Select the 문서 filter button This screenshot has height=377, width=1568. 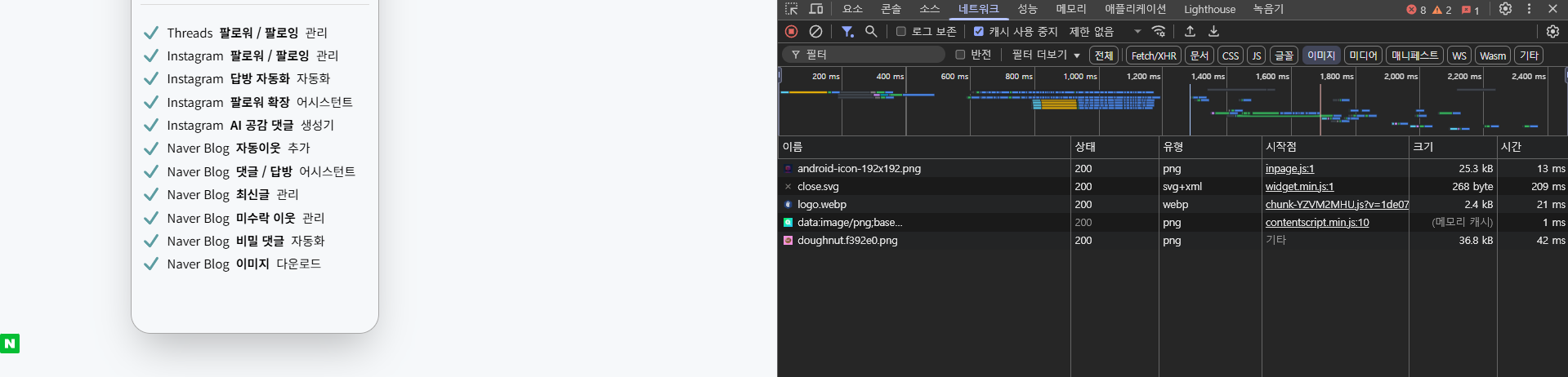(1199, 55)
